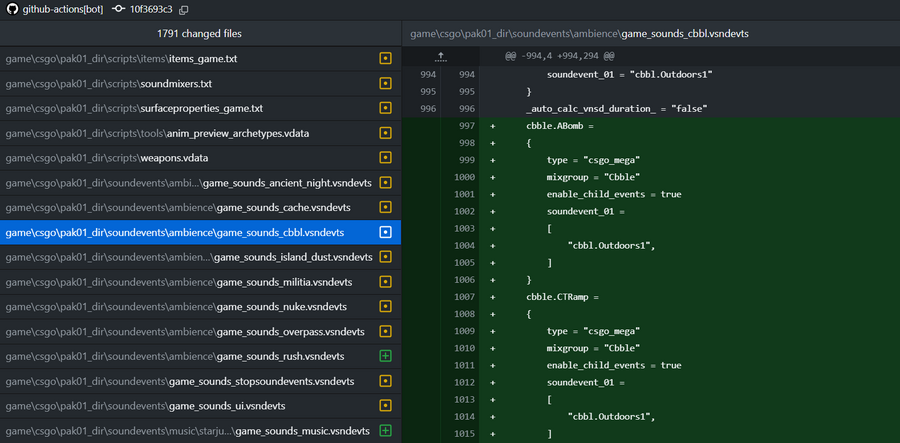Click modified icon for game_sounds_overpass.vsndevts
Viewport: 900px width, 443px height.
(x=386, y=332)
